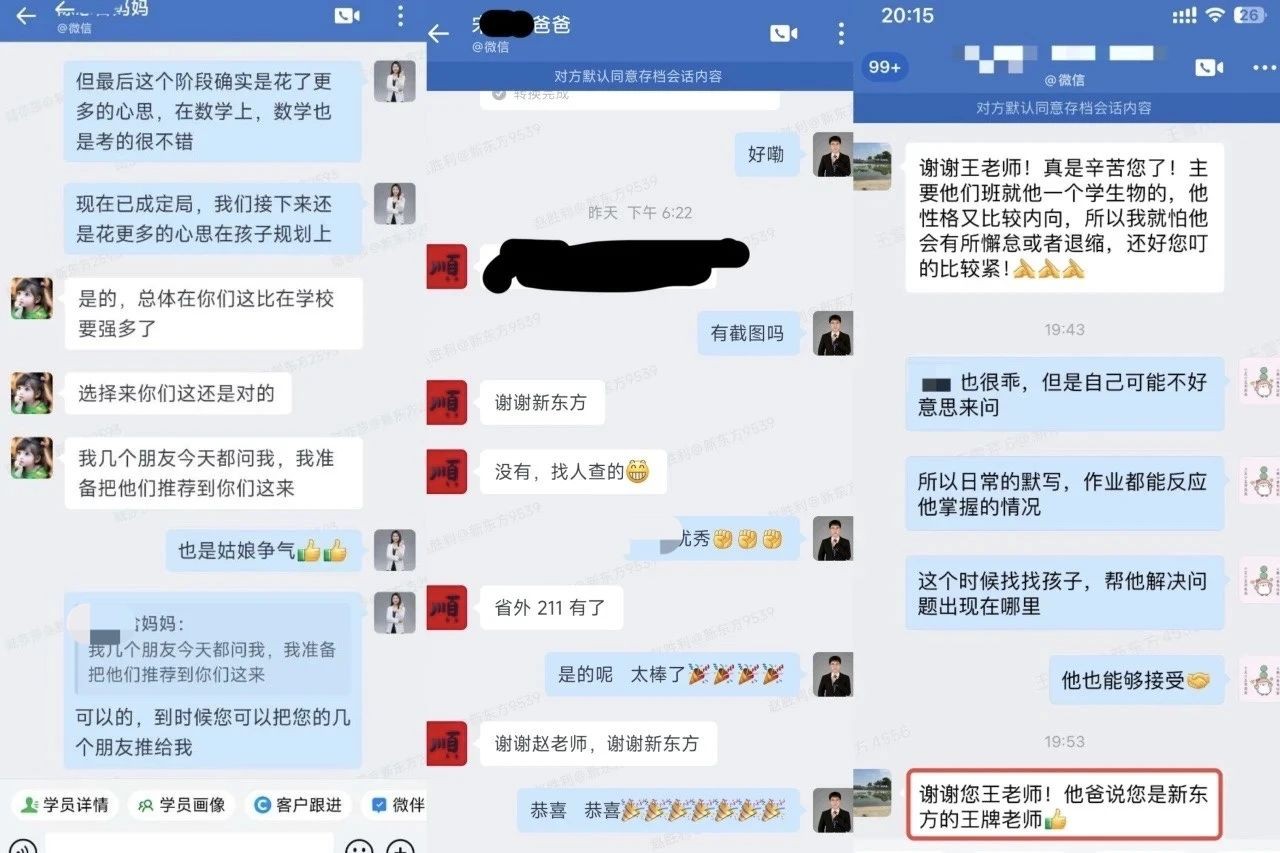The height and width of the screenshot is (853, 1280).
Task: Toggle the 微伴 checkbox item
Action: (x=396, y=805)
